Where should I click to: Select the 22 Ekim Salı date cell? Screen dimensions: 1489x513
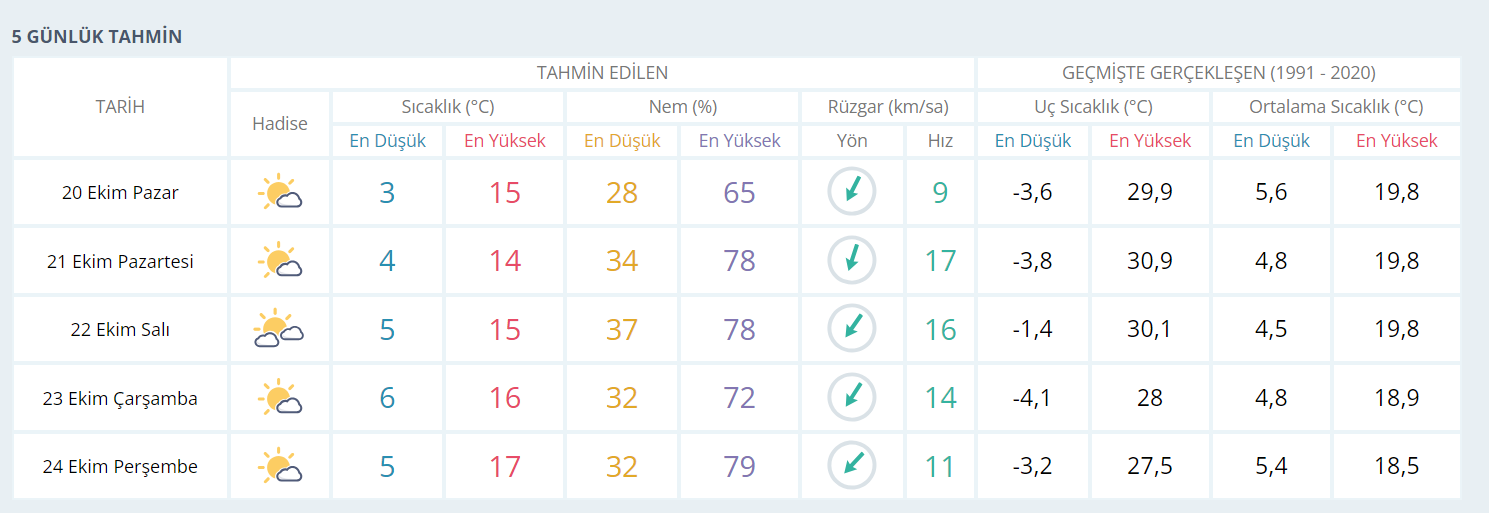120,329
